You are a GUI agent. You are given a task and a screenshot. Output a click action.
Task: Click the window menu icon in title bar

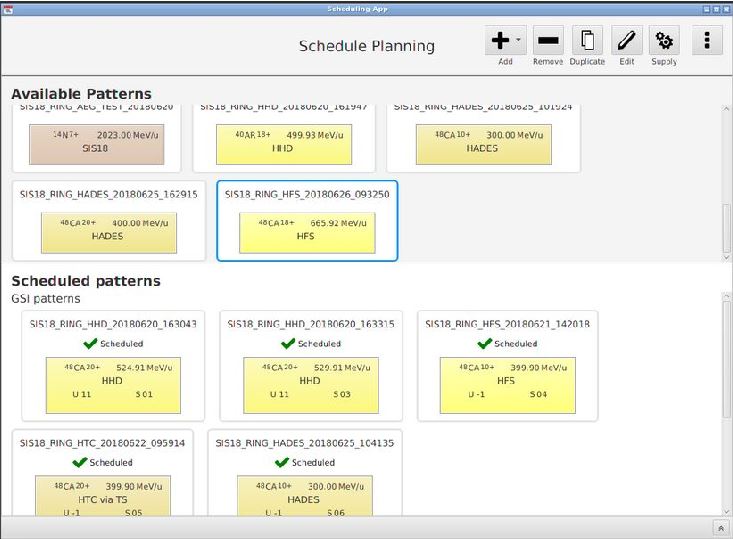pyautogui.click(x=8, y=8)
